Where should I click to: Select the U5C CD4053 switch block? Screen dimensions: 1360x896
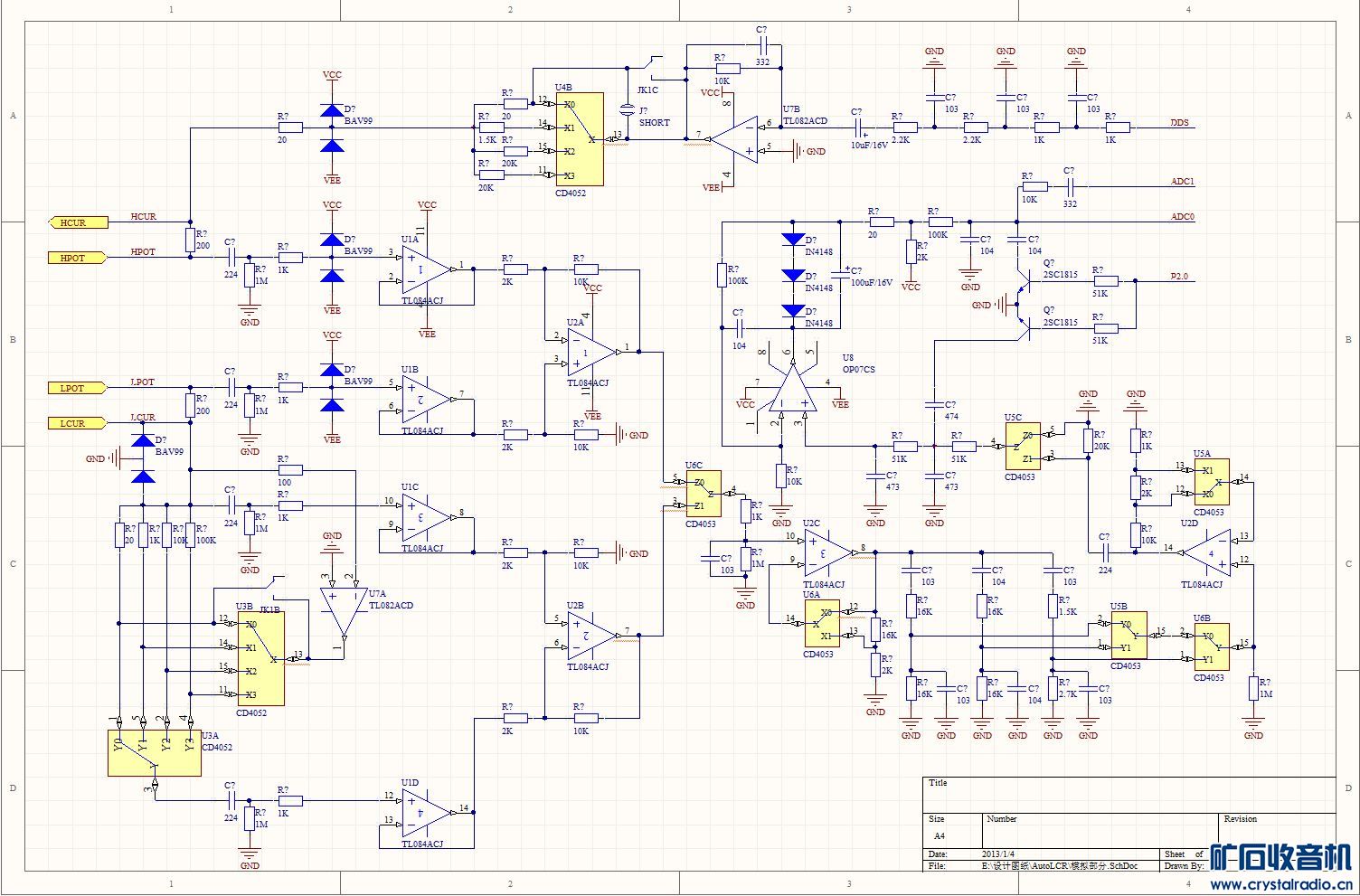click(1023, 447)
